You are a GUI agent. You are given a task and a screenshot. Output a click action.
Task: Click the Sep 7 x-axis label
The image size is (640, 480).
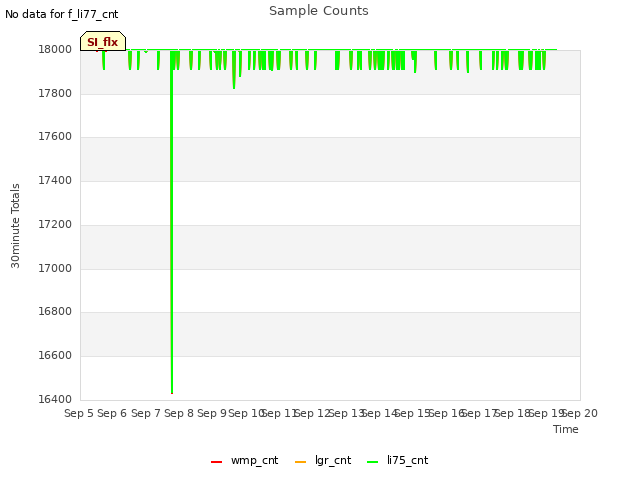(x=146, y=413)
